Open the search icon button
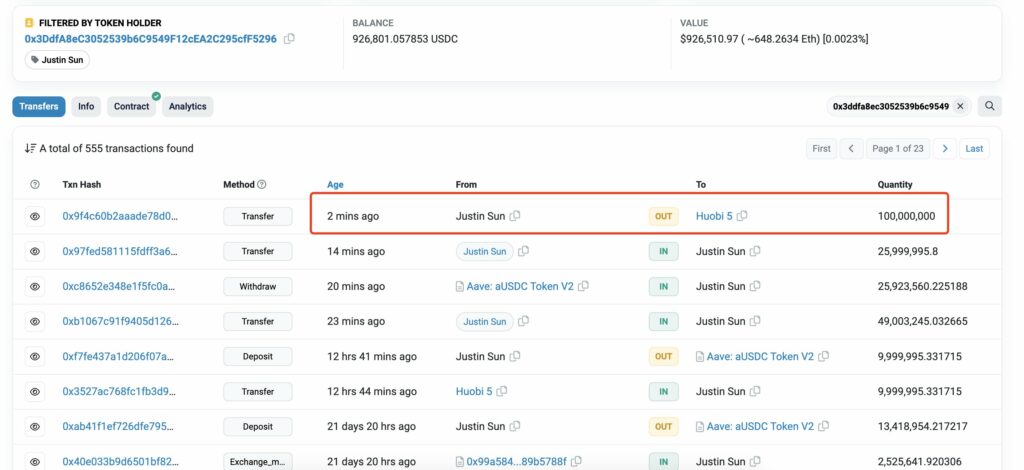 [989, 106]
